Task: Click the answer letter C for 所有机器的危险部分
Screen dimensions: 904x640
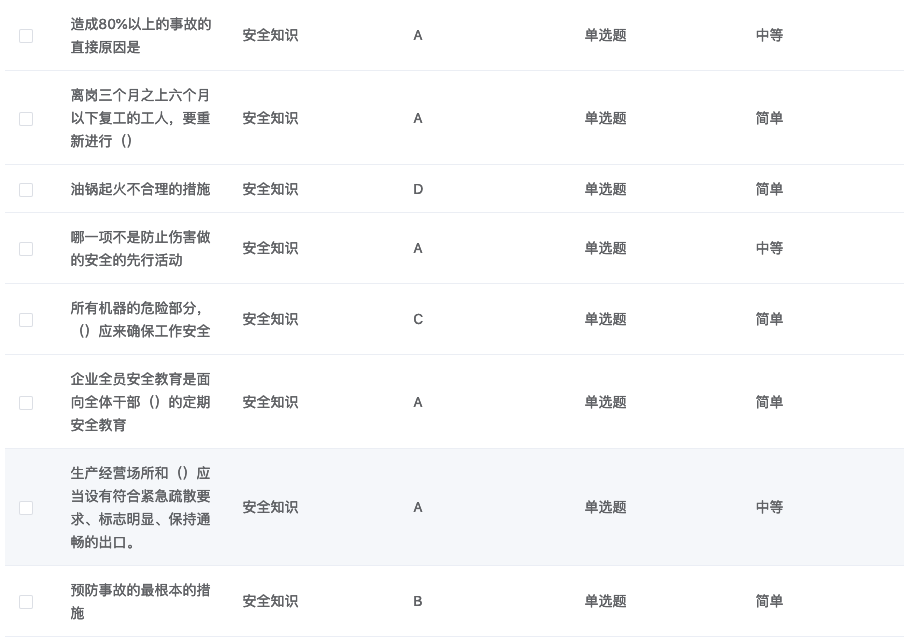Action: click(418, 319)
